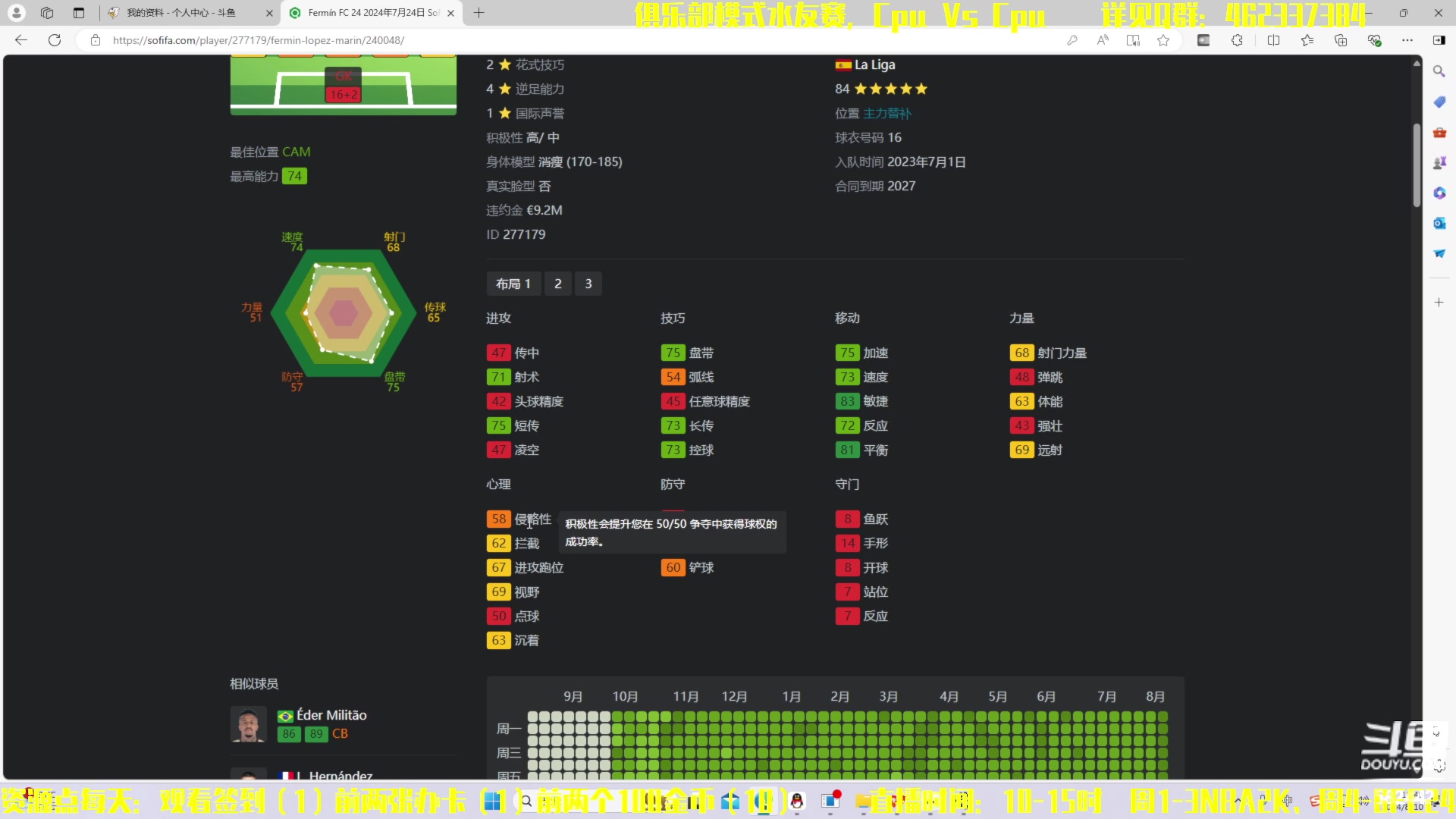Screen dimensions: 1456x819
Task: Click the 69 远射 attribute
Action: click(1036, 450)
